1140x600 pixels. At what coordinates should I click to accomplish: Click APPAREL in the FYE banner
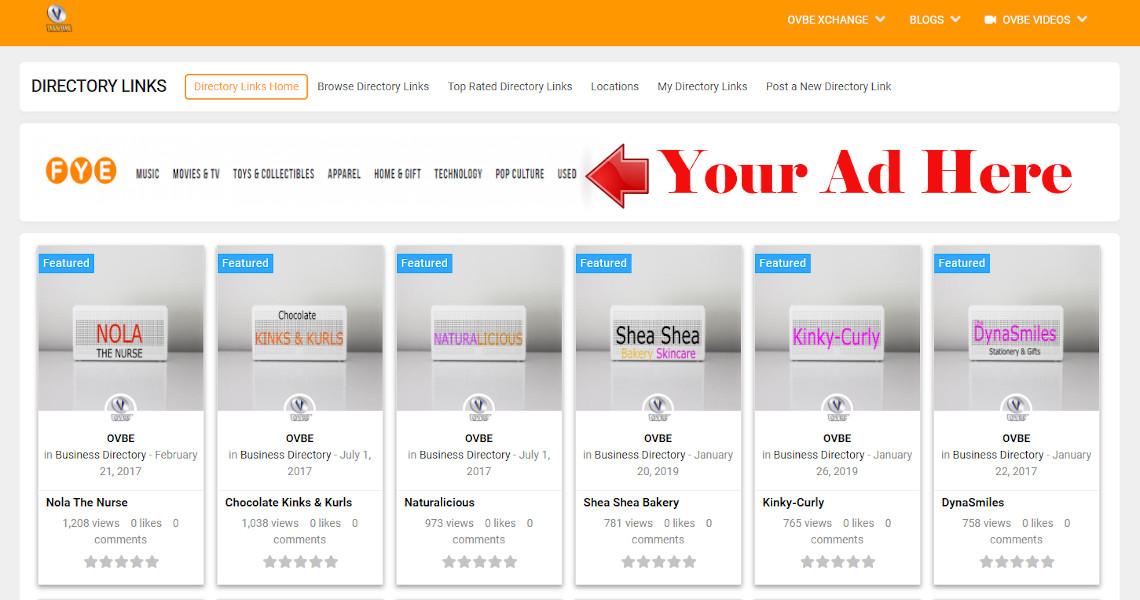pyautogui.click(x=344, y=174)
